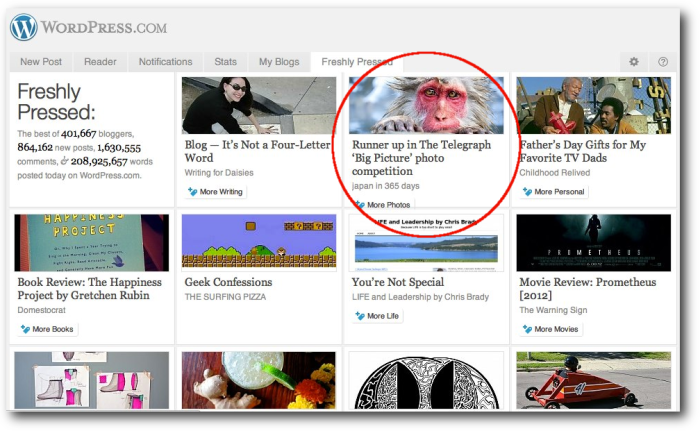
Task: Open "Geek Confessions" post title
Action: point(228,283)
